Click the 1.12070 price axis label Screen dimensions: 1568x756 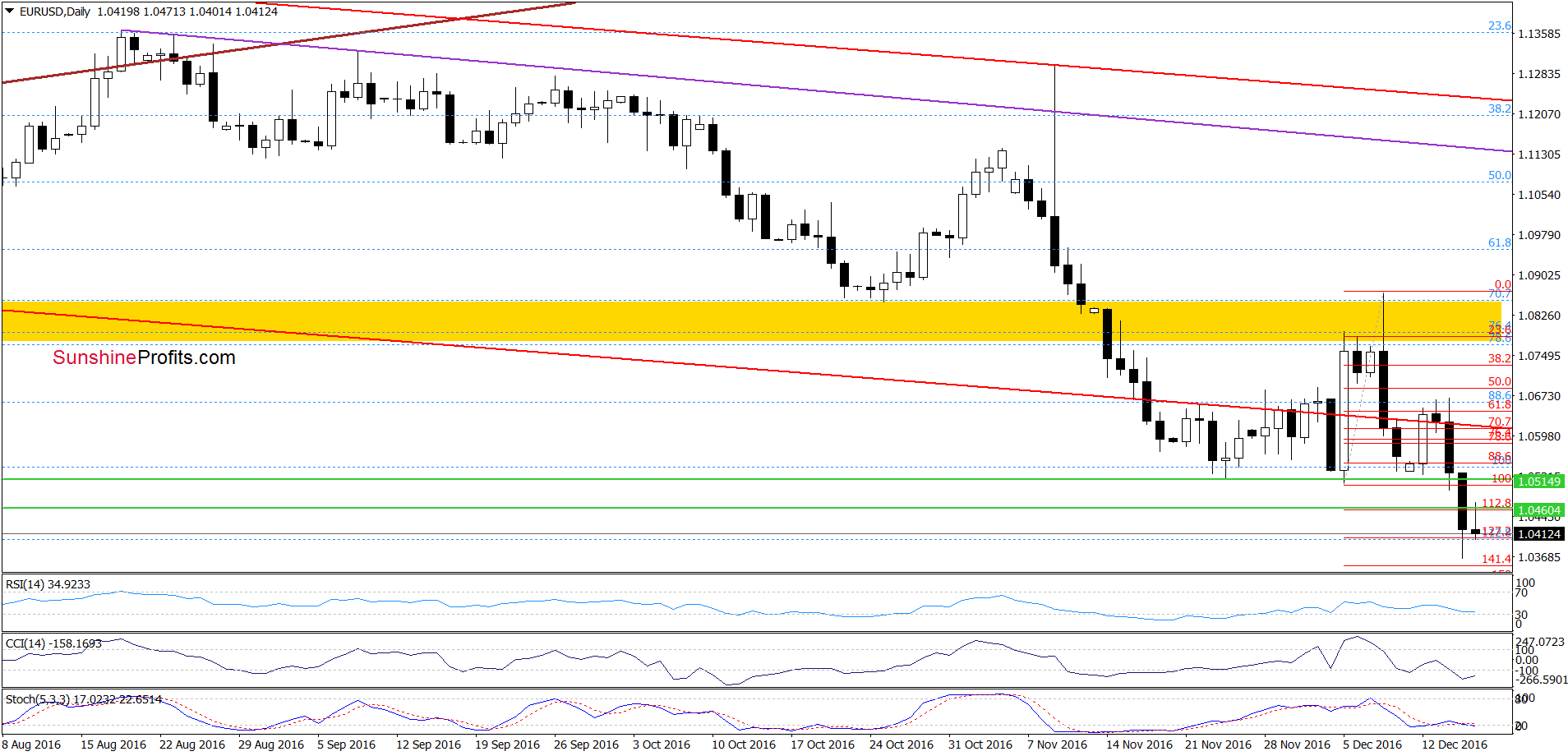point(1538,114)
